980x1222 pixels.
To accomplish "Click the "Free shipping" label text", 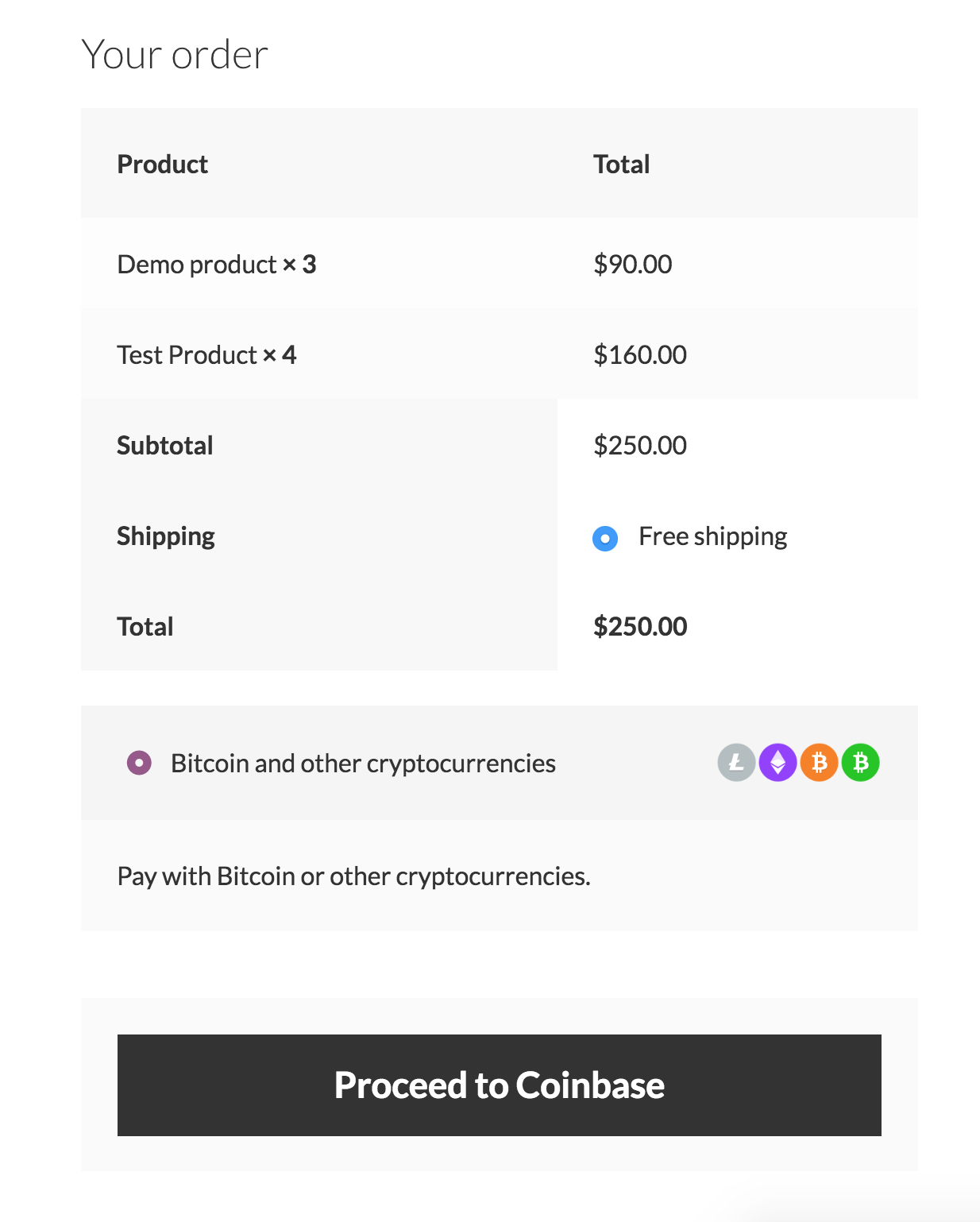I will point(712,537).
